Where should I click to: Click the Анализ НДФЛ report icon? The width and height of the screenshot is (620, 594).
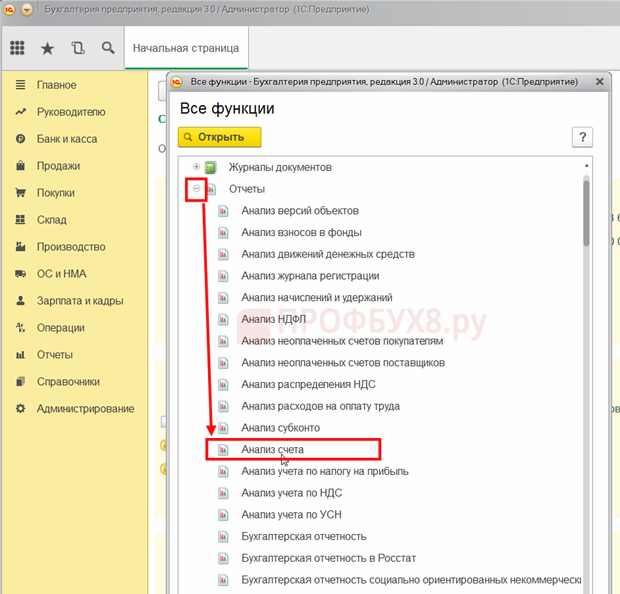point(223,319)
